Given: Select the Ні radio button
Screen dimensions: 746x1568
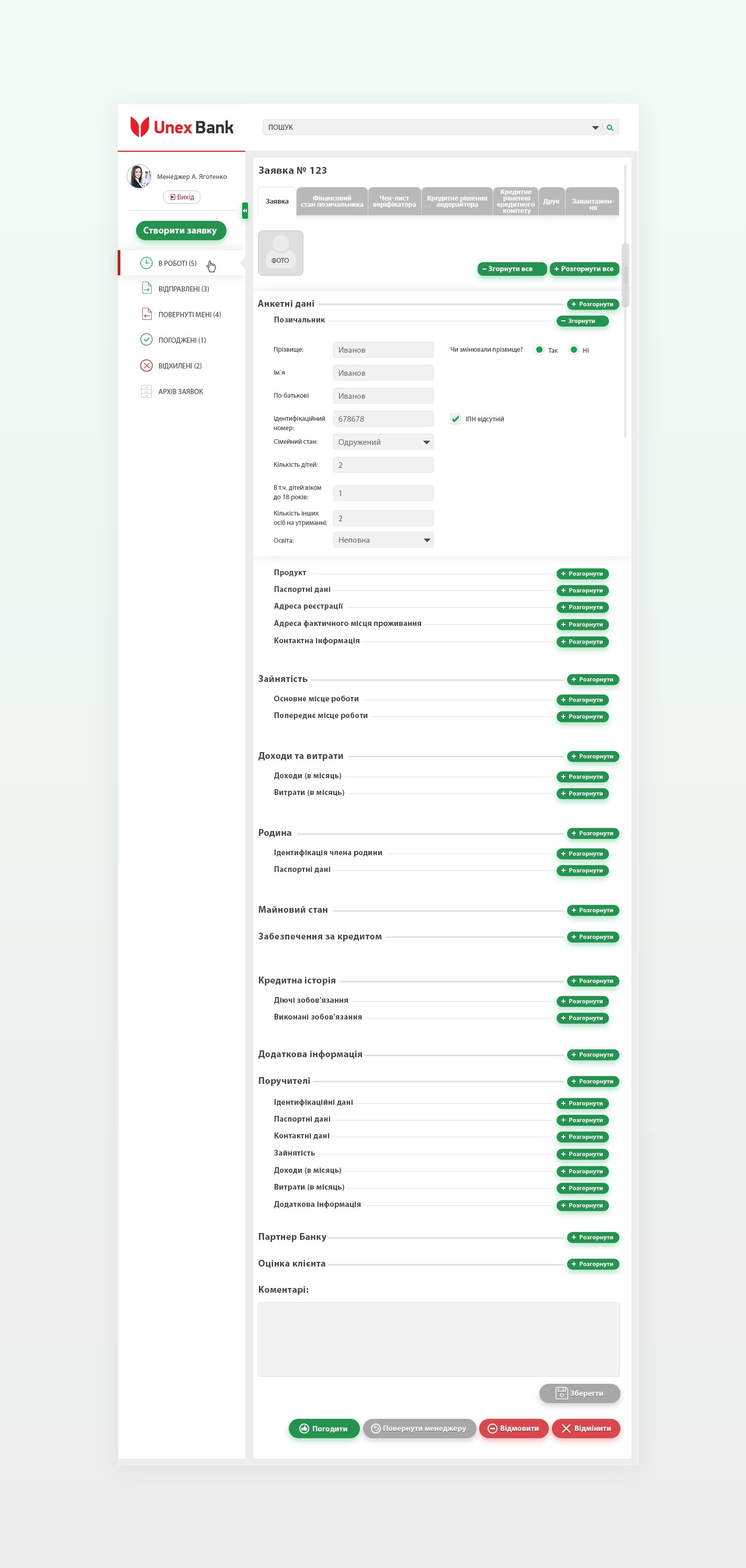Looking at the screenshot, I should click(573, 350).
